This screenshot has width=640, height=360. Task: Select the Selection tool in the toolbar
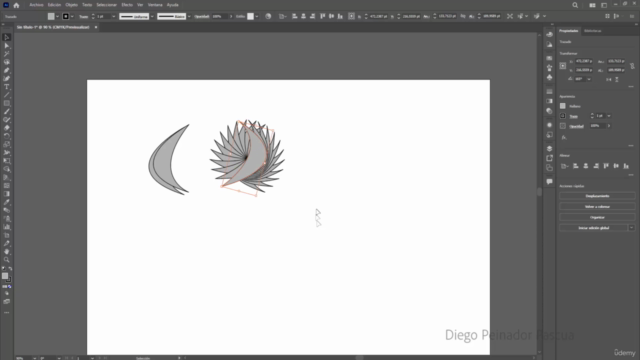[7, 37]
